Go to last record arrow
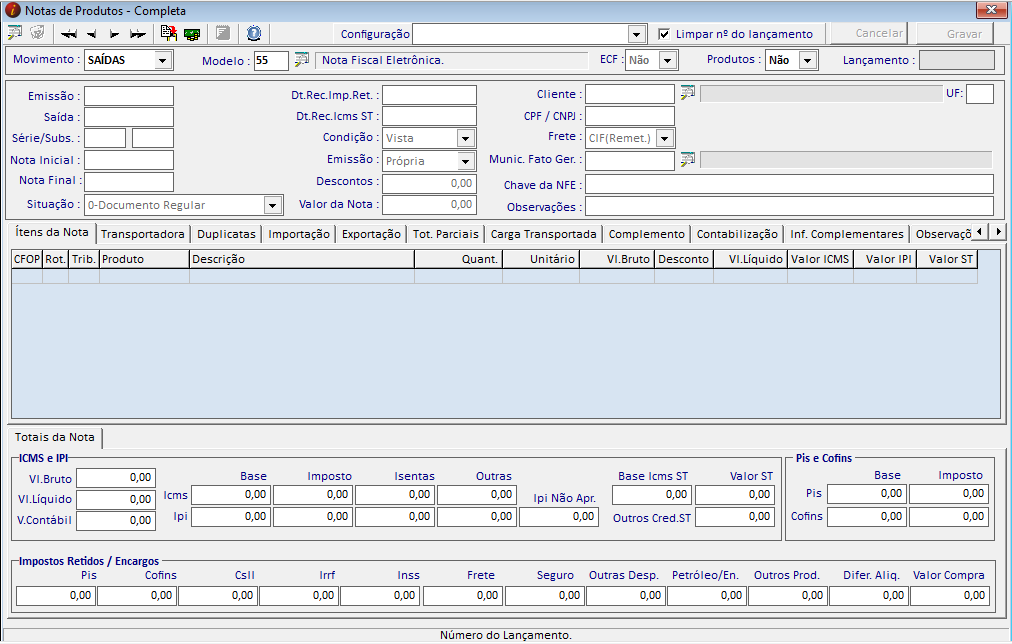This screenshot has width=1012, height=644. (137, 34)
